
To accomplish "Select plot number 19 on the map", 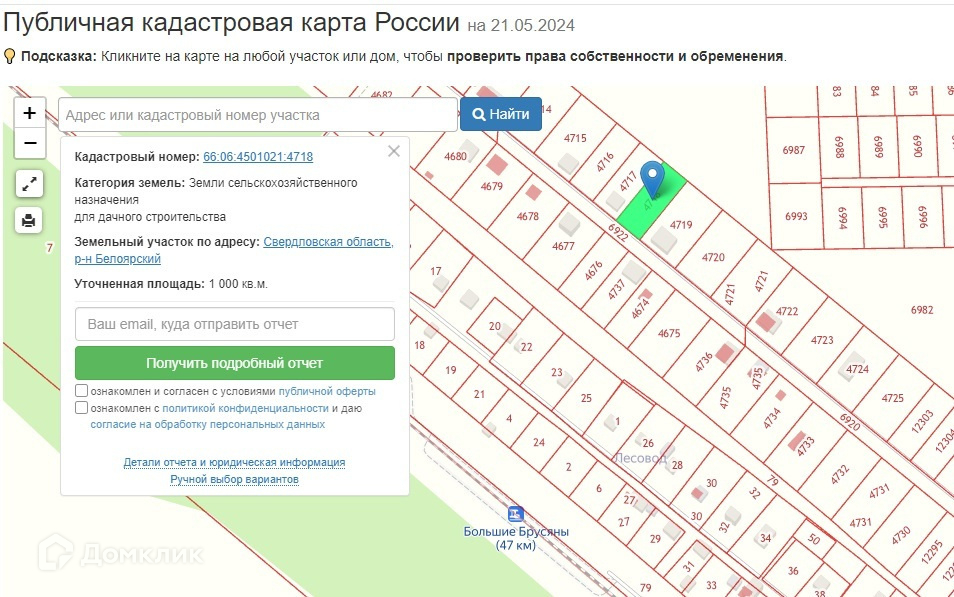I will pos(450,369).
